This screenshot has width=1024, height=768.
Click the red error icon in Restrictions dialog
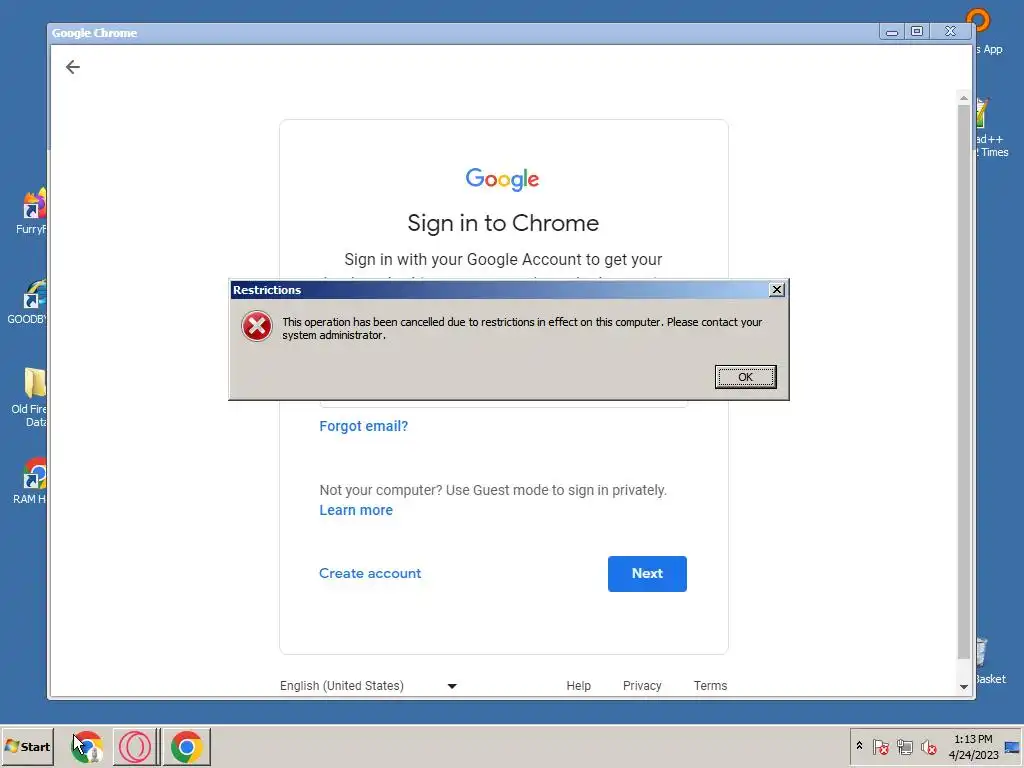pyautogui.click(x=257, y=326)
